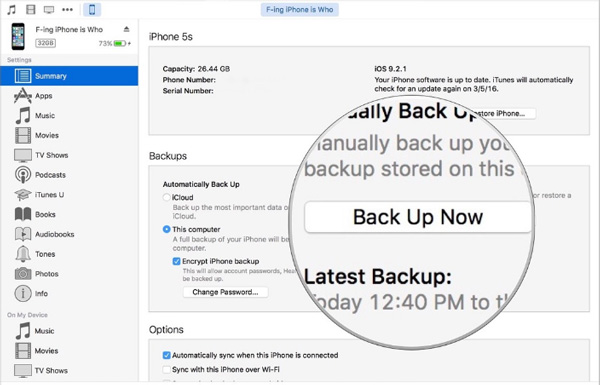
Task: Open Books in the sidebar
Action: click(69, 214)
